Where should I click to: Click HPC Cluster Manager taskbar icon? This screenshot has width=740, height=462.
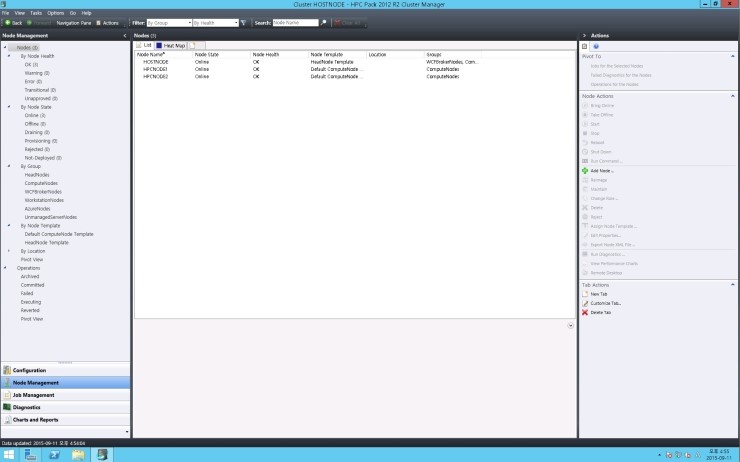(x=102, y=455)
